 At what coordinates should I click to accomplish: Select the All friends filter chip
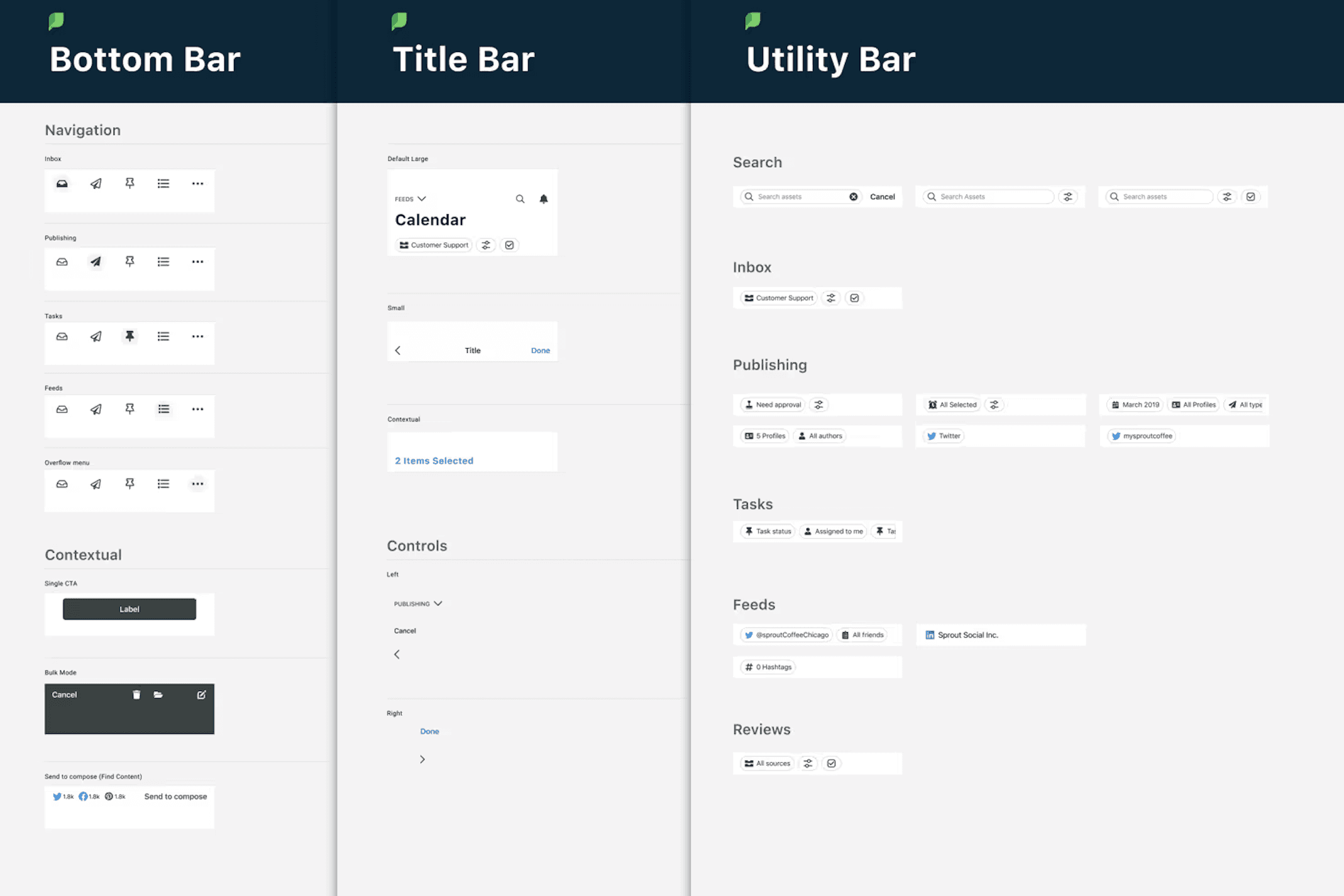(x=862, y=635)
